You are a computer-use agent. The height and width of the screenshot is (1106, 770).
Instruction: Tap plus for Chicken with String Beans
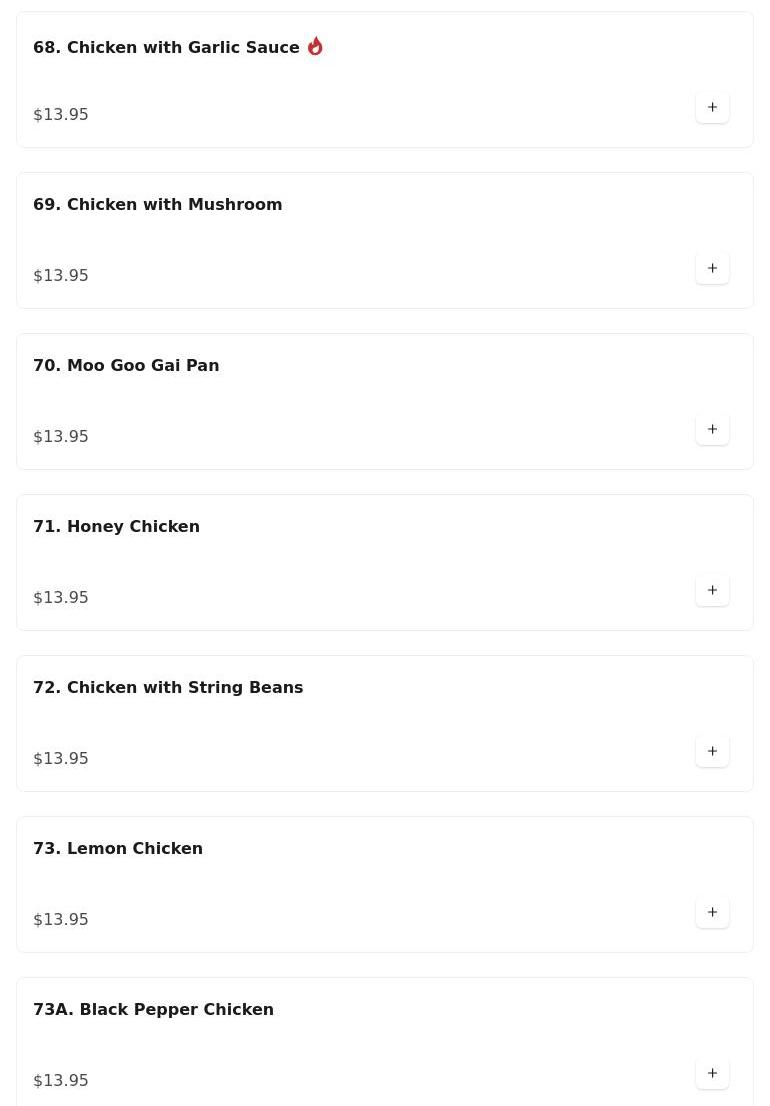tap(712, 751)
